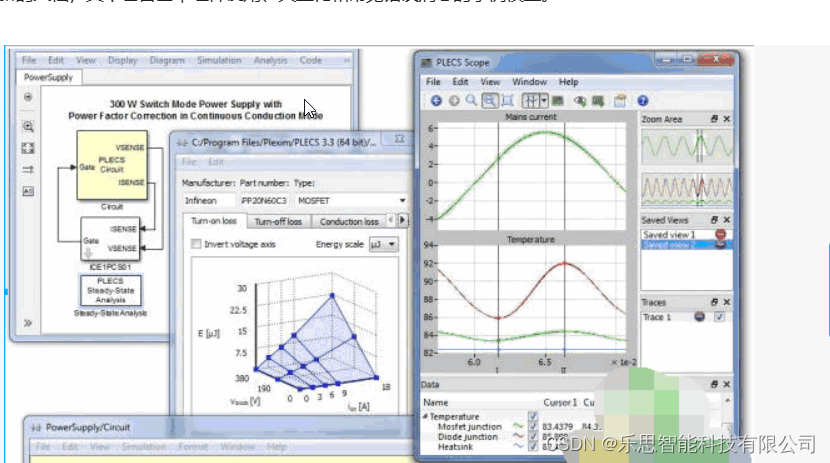This screenshot has width=830, height=463.
Task: Click the Mosfet junction green trace color swatch
Action: click(518, 426)
